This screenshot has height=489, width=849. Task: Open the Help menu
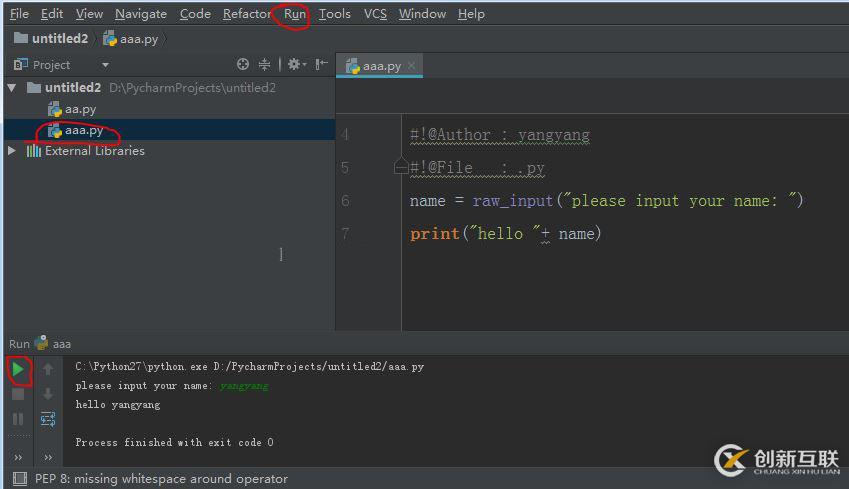point(471,14)
